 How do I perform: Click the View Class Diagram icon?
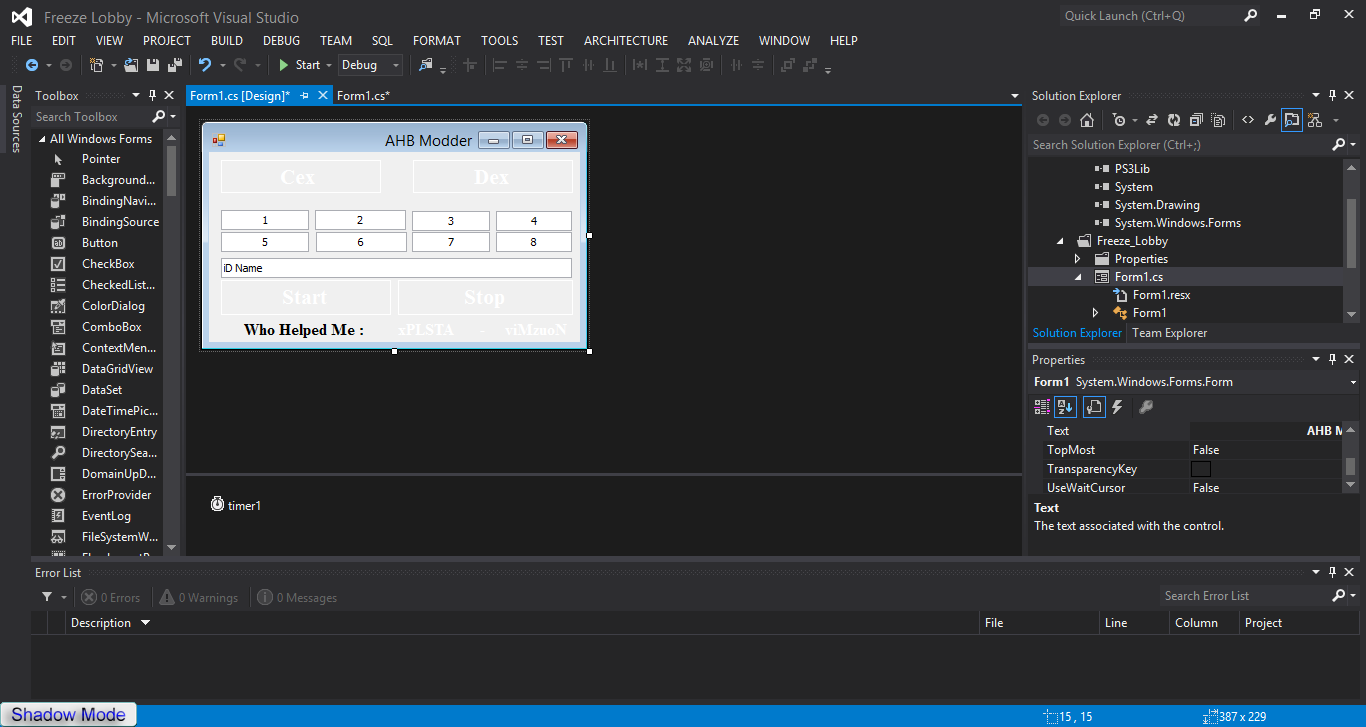tap(1314, 120)
